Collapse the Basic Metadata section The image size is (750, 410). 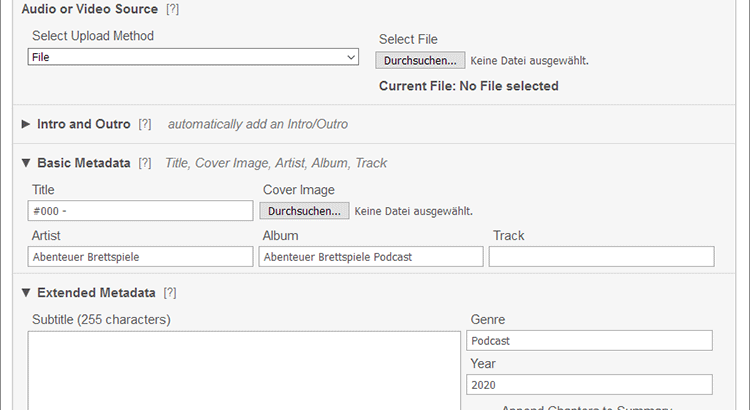tap(26, 163)
